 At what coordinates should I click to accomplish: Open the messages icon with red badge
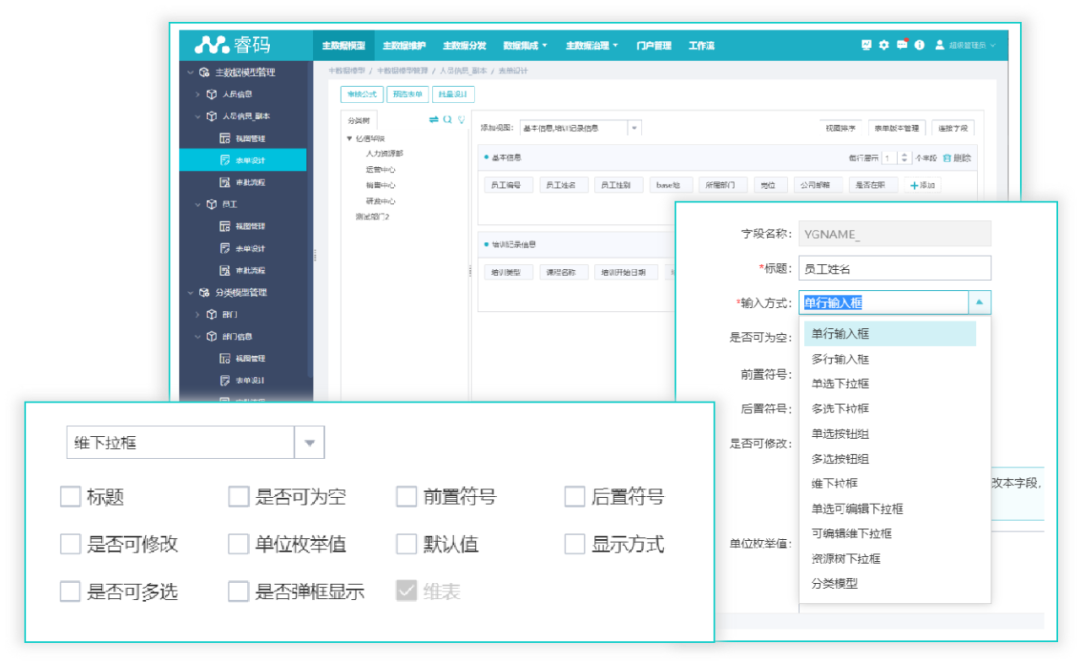[902, 45]
